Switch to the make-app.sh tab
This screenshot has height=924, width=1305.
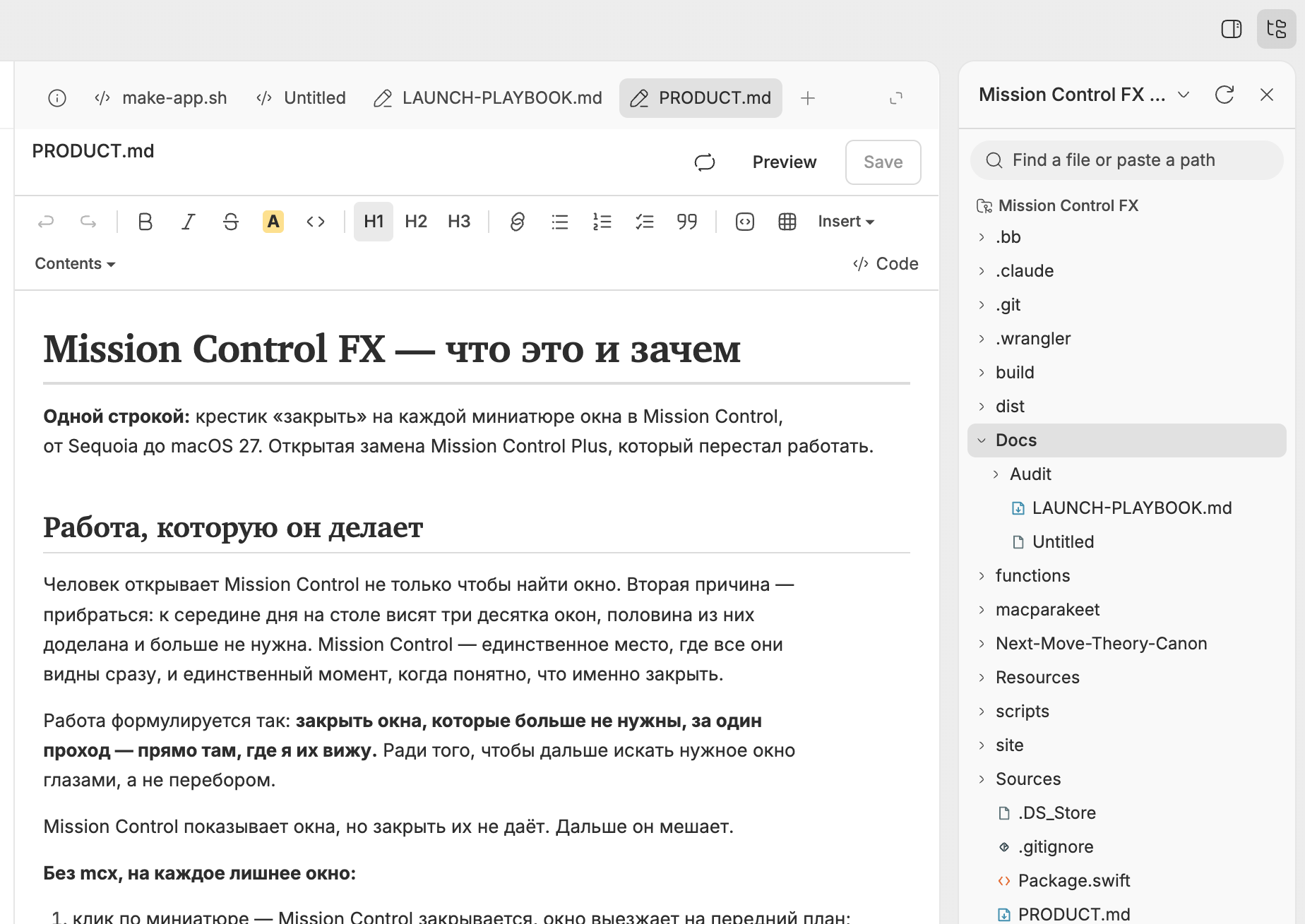coord(161,98)
